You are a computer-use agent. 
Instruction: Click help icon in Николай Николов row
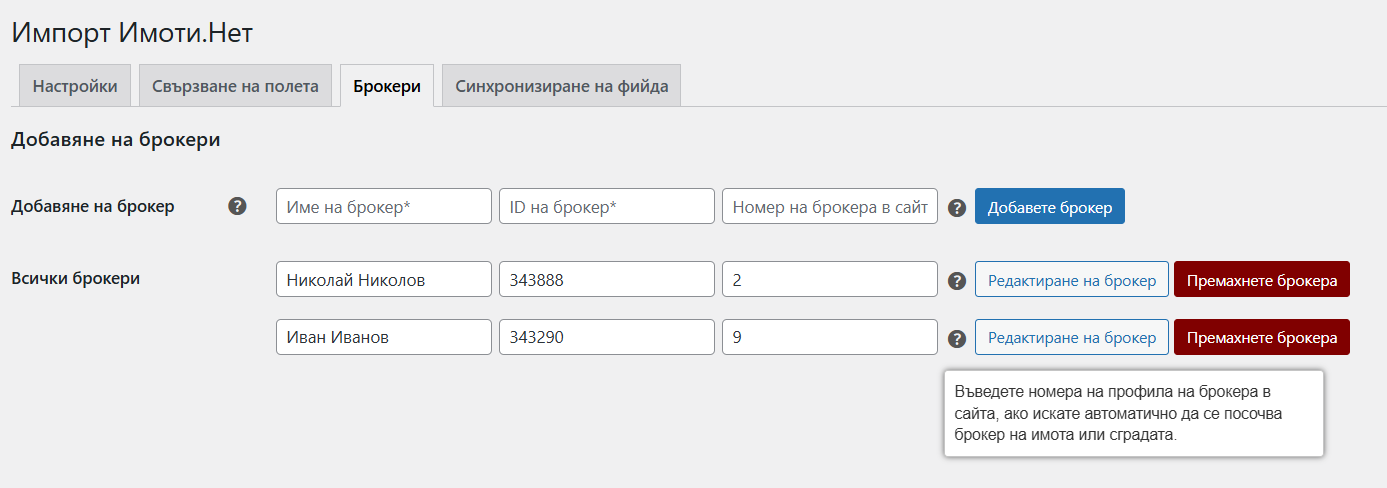(x=957, y=281)
